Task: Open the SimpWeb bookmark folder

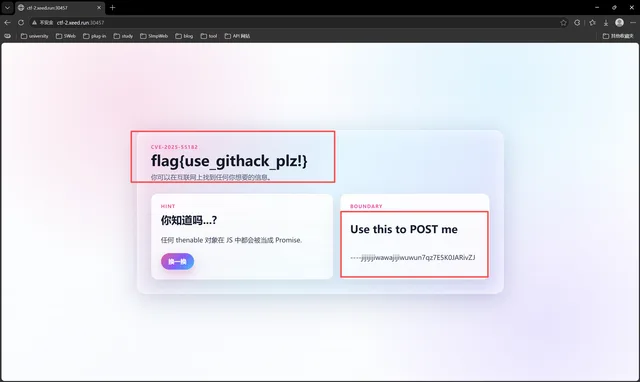Action: click(x=154, y=36)
